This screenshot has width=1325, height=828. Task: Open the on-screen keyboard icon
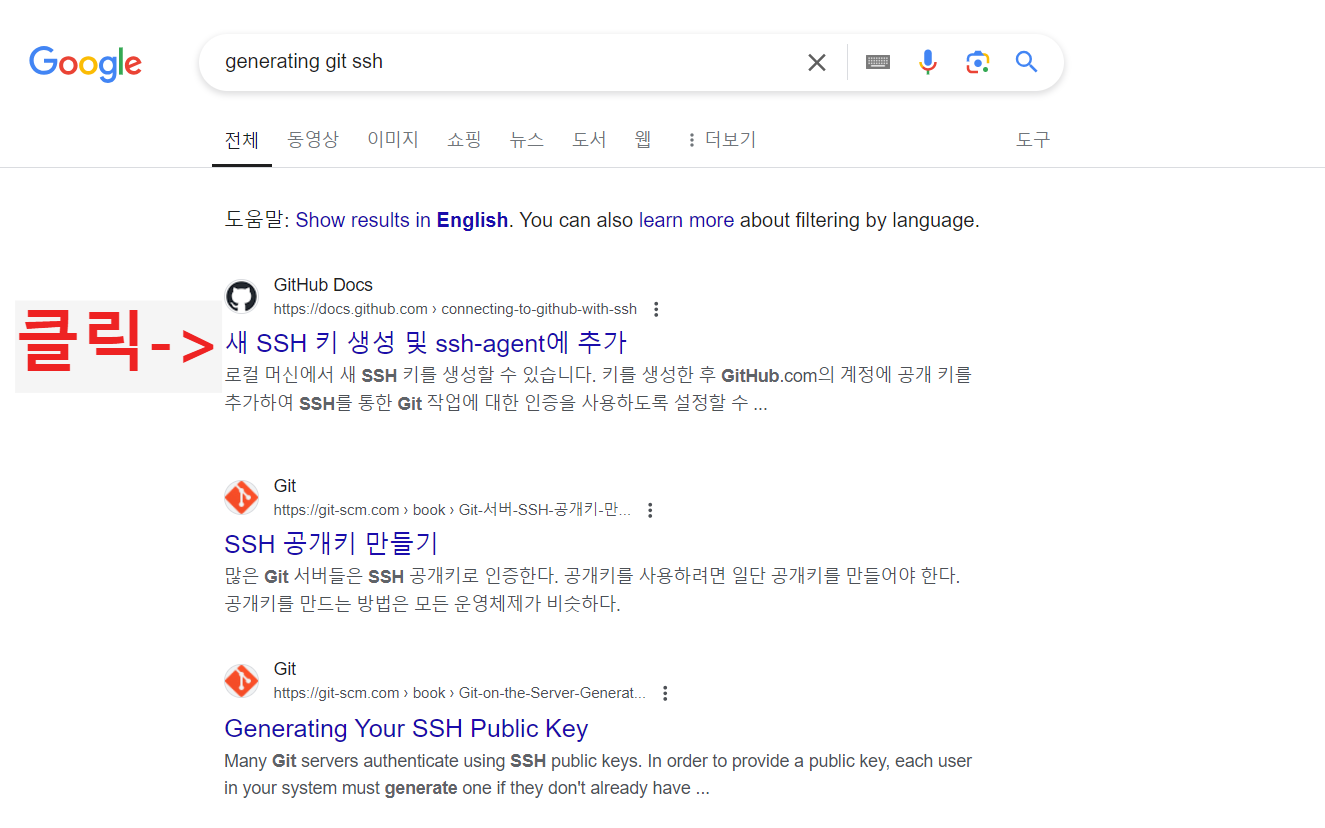(x=878, y=62)
